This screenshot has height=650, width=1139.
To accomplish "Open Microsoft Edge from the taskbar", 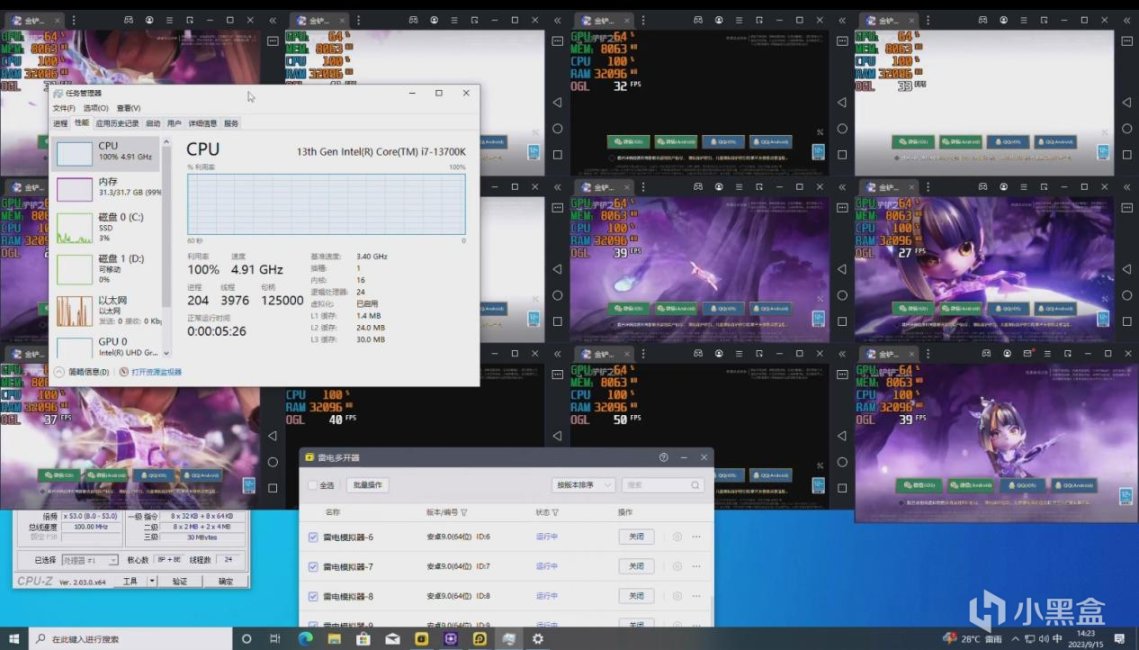I will click(305, 638).
